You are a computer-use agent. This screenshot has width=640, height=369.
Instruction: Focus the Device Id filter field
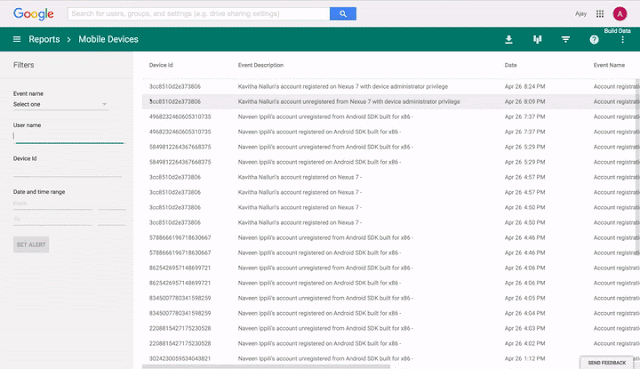tap(68, 170)
